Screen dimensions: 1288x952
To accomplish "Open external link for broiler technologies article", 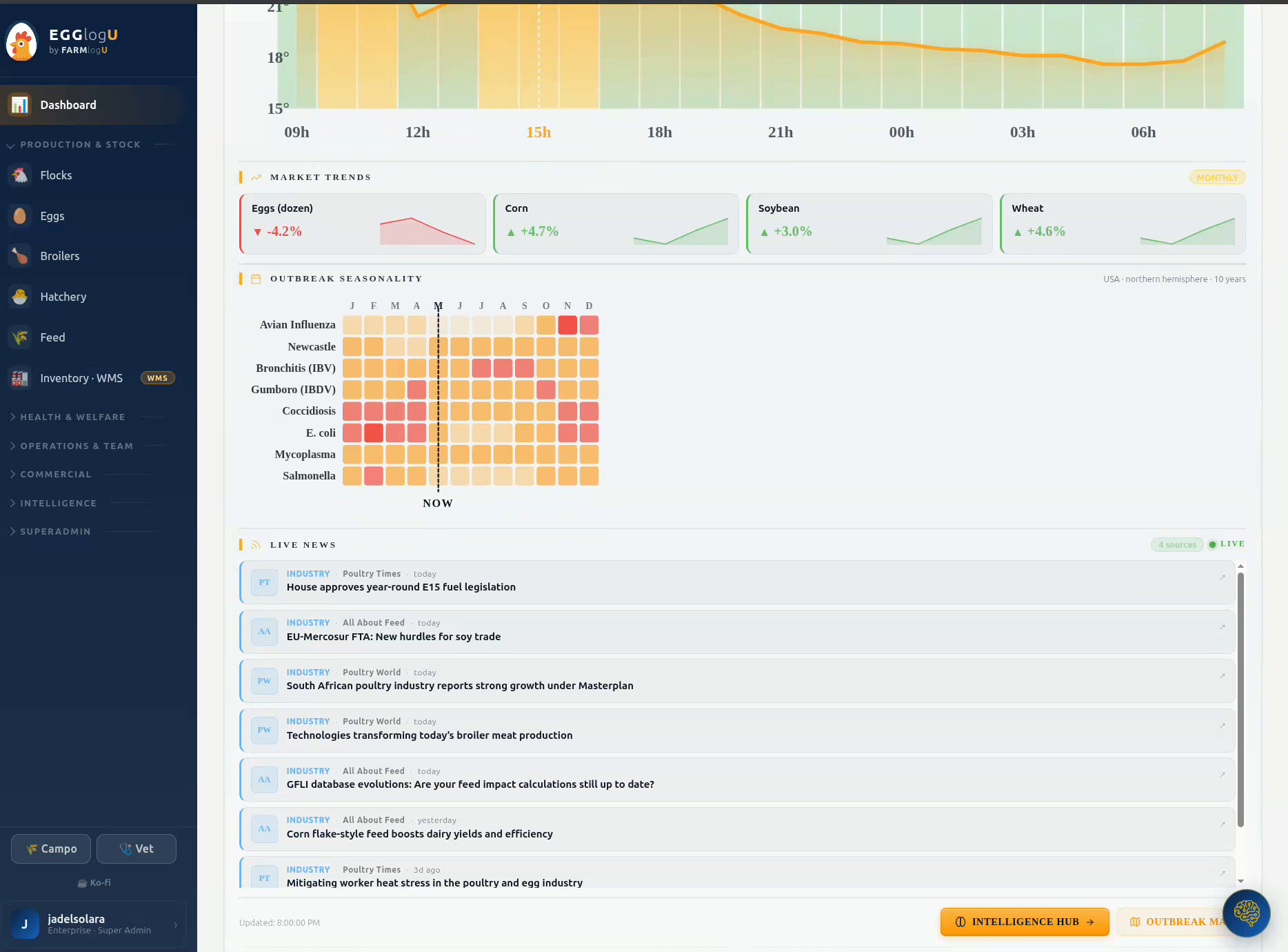I will 1222,726.
